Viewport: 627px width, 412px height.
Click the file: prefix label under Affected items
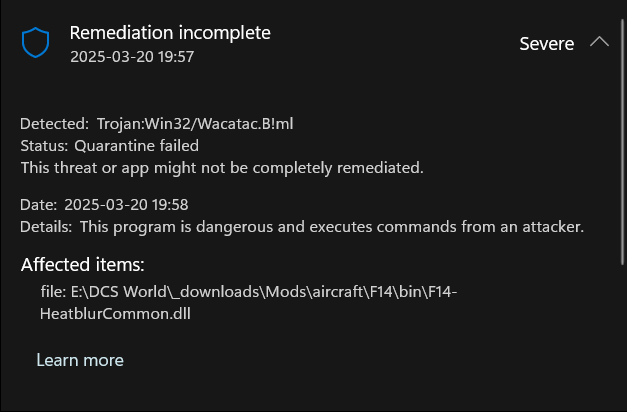pyautogui.click(x=53, y=292)
